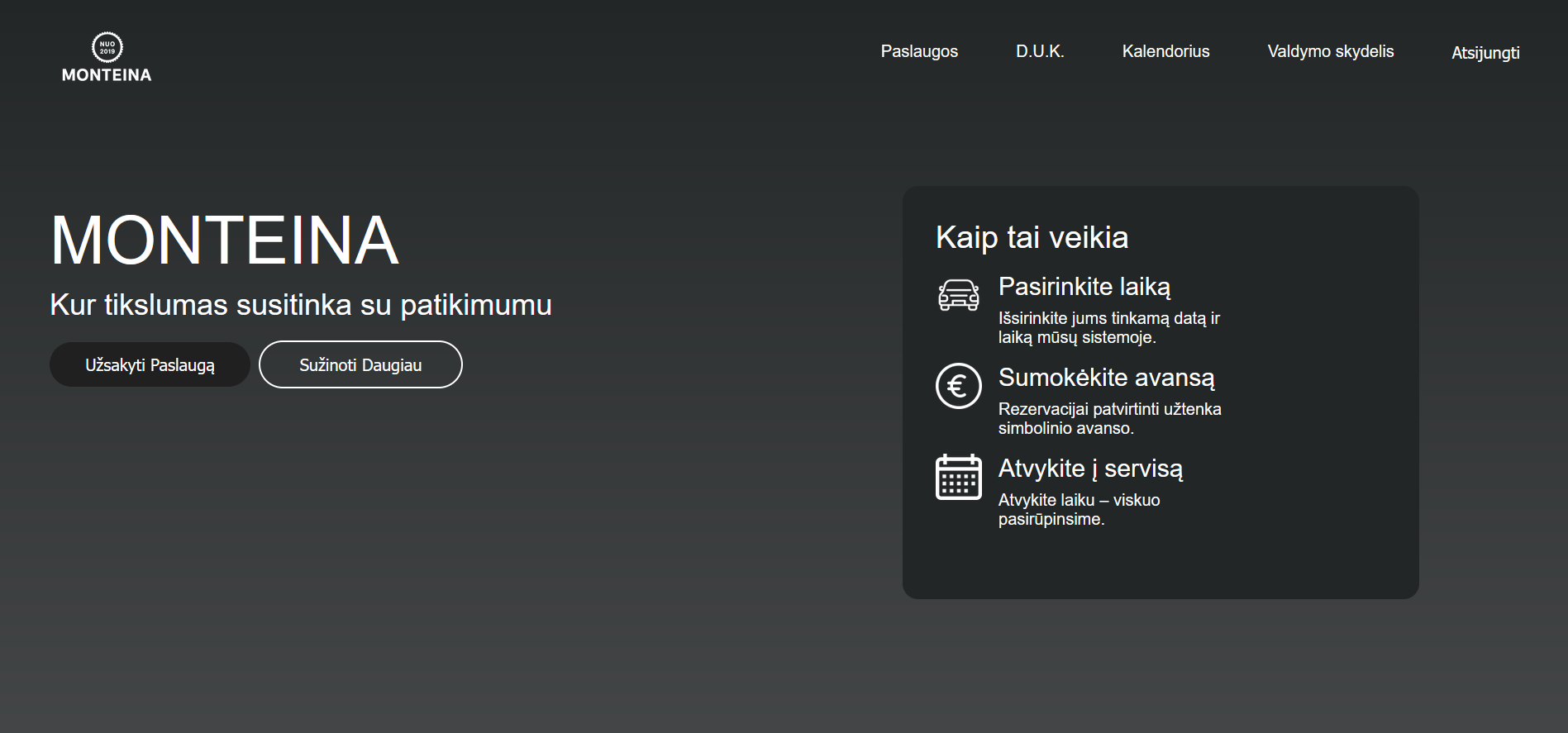Click the tagline Kur tikslumas susitinka su patikimumu
The width and height of the screenshot is (1568, 733).
point(301,305)
